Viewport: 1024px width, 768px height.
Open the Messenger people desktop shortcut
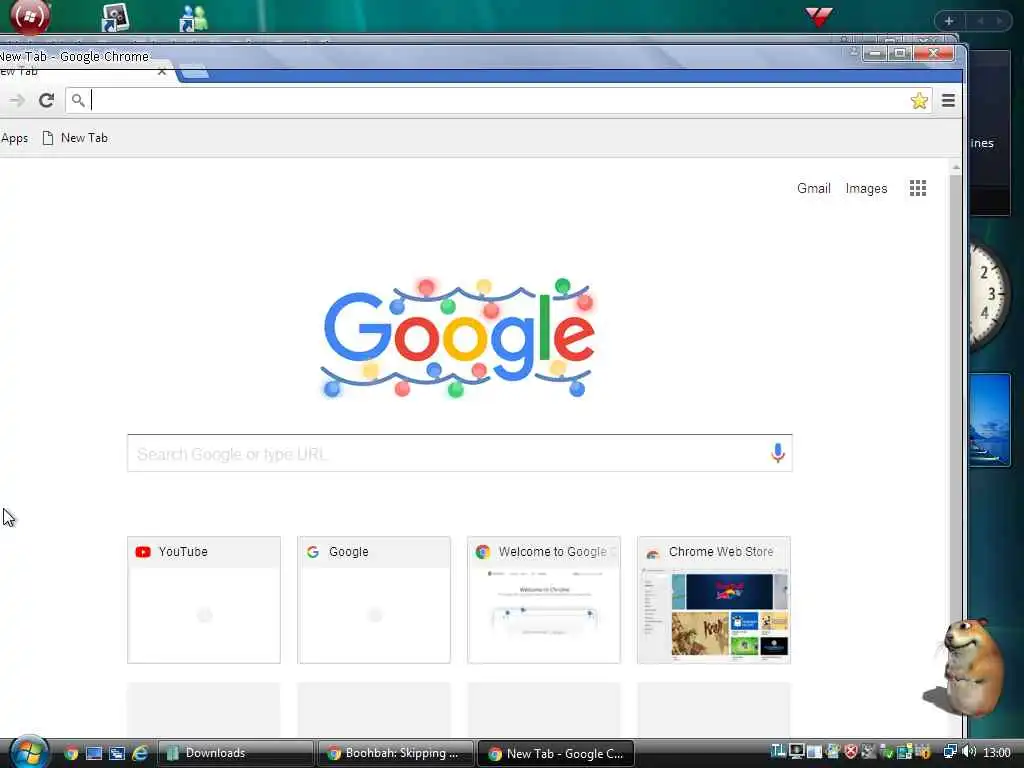[x=193, y=18]
